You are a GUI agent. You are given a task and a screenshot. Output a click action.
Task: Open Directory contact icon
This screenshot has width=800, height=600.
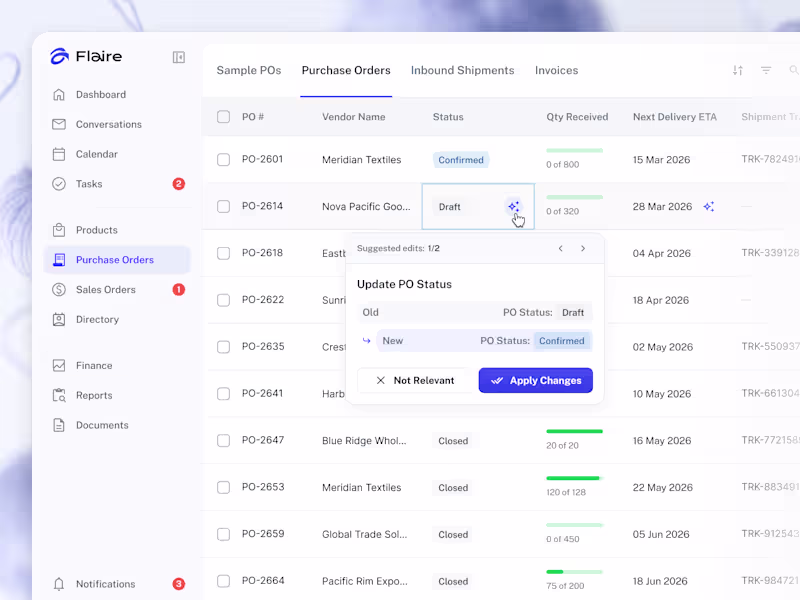59,319
